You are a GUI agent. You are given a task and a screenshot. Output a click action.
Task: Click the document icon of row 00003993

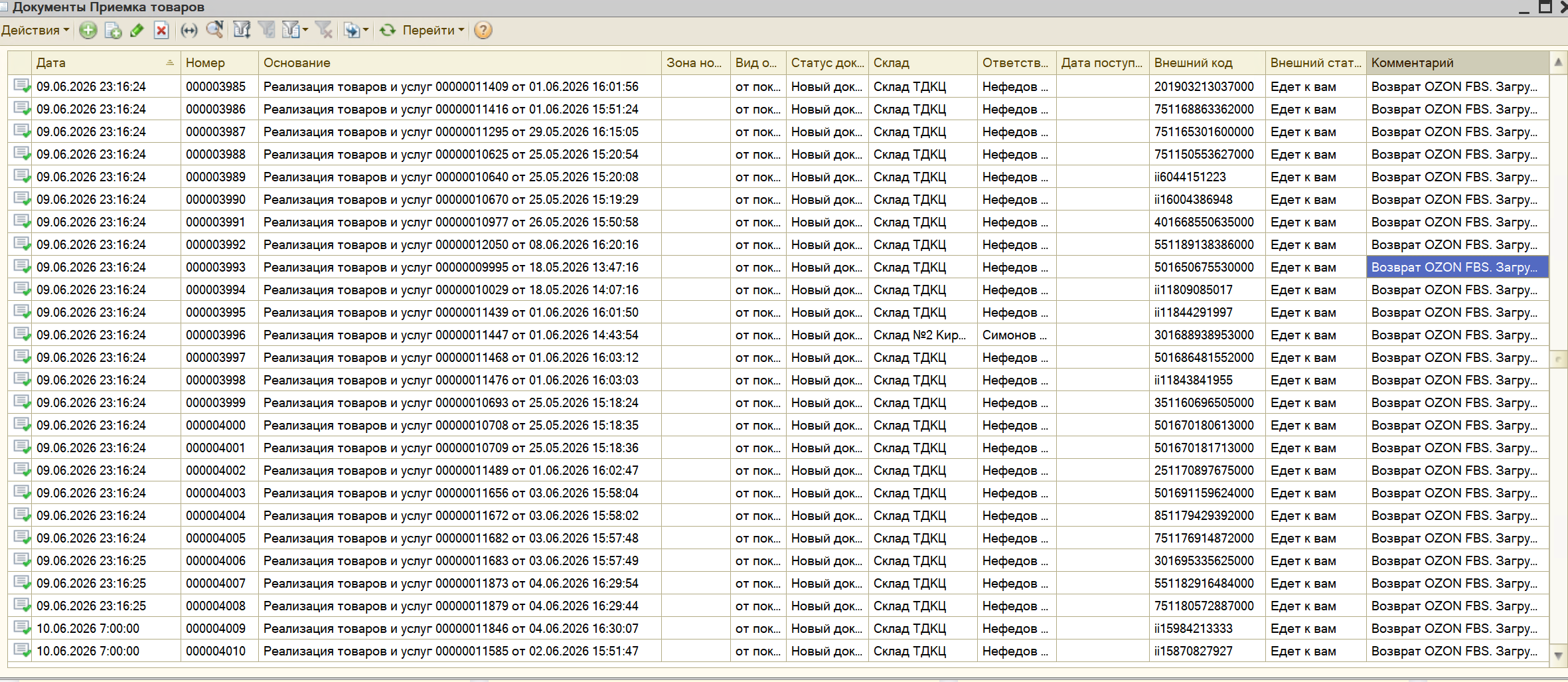pos(22,267)
